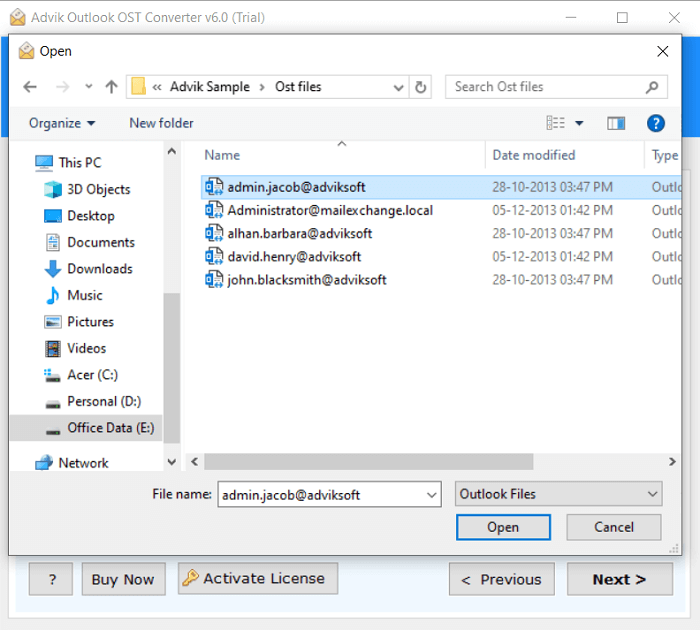
Task: Click the horizontal scrollbar right arrow
Action: pos(672,462)
